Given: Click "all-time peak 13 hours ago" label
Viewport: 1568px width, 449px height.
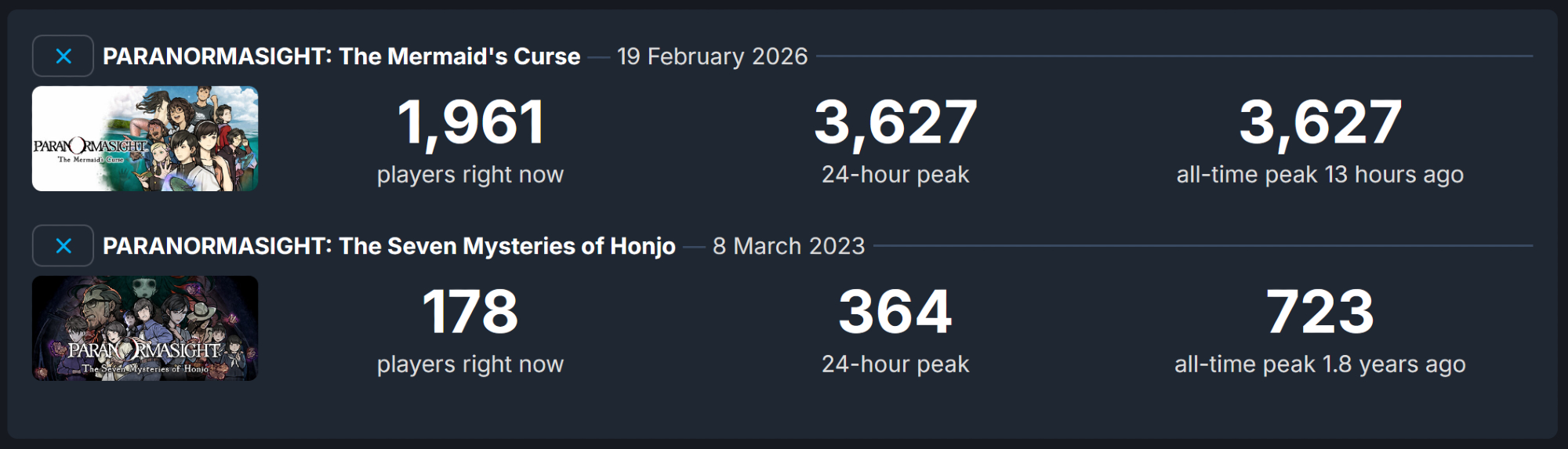Looking at the screenshot, I should [x=1320, y=175].
